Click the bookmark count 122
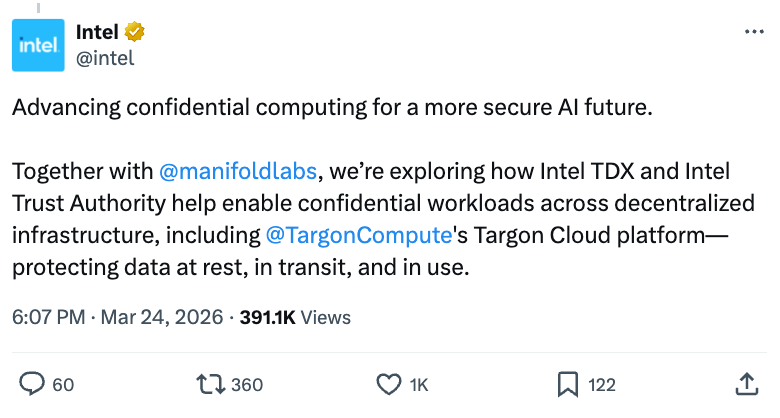The height and width of the screenshot is (418, 780). (x=602, y=385)
